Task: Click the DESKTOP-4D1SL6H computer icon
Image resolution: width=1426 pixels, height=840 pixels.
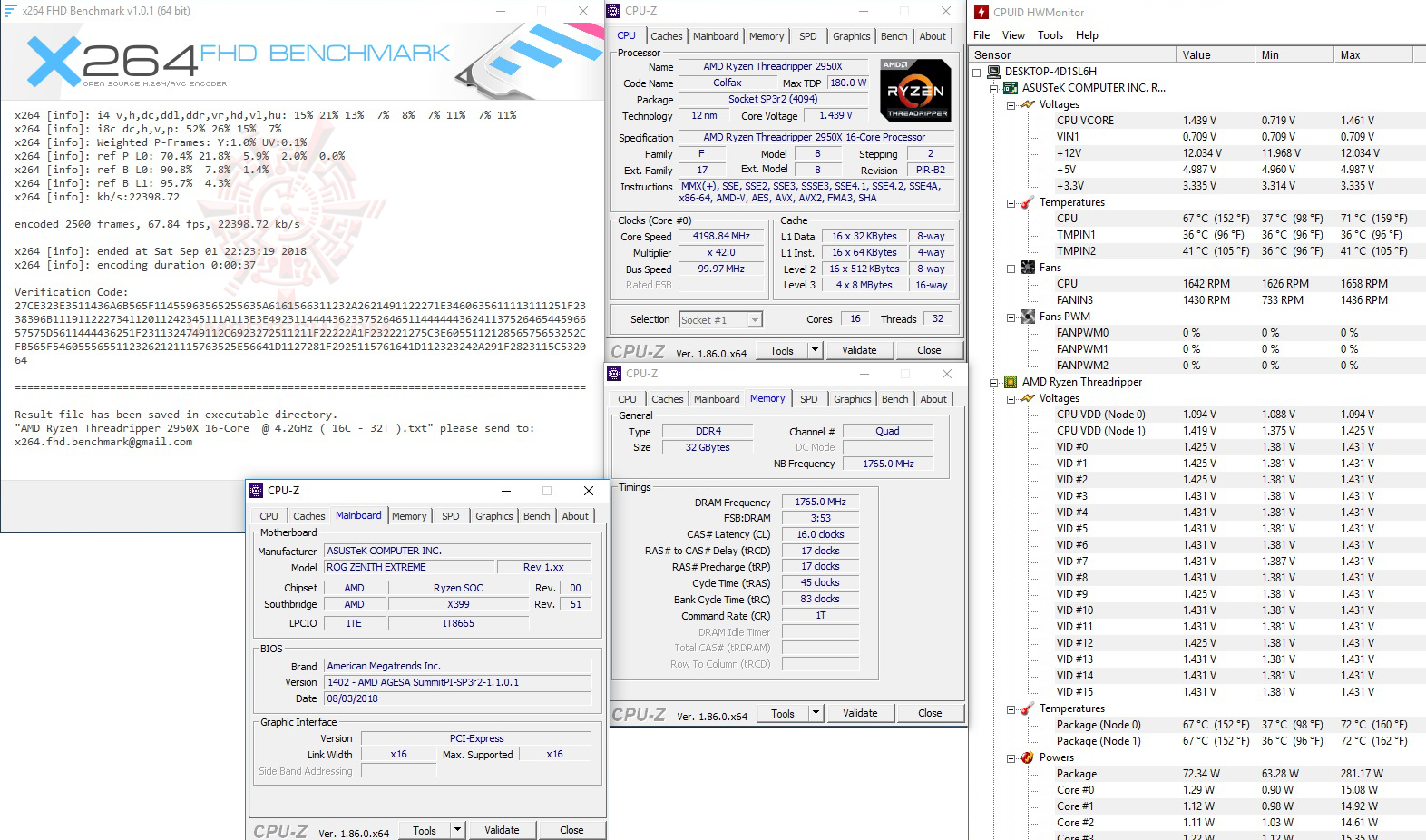Action: (x=993, y=72)
